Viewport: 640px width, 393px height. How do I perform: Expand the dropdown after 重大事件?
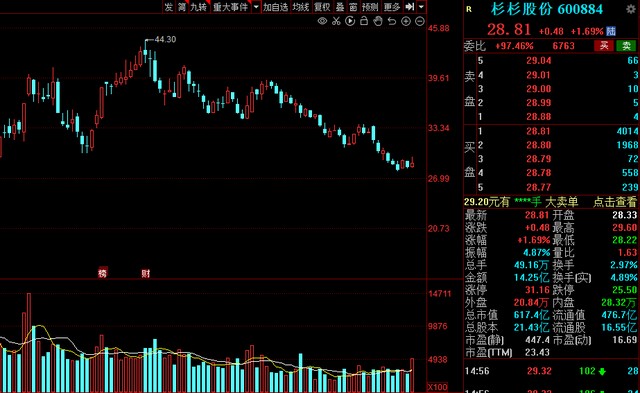pyautogui.click(x=256, y=7)
